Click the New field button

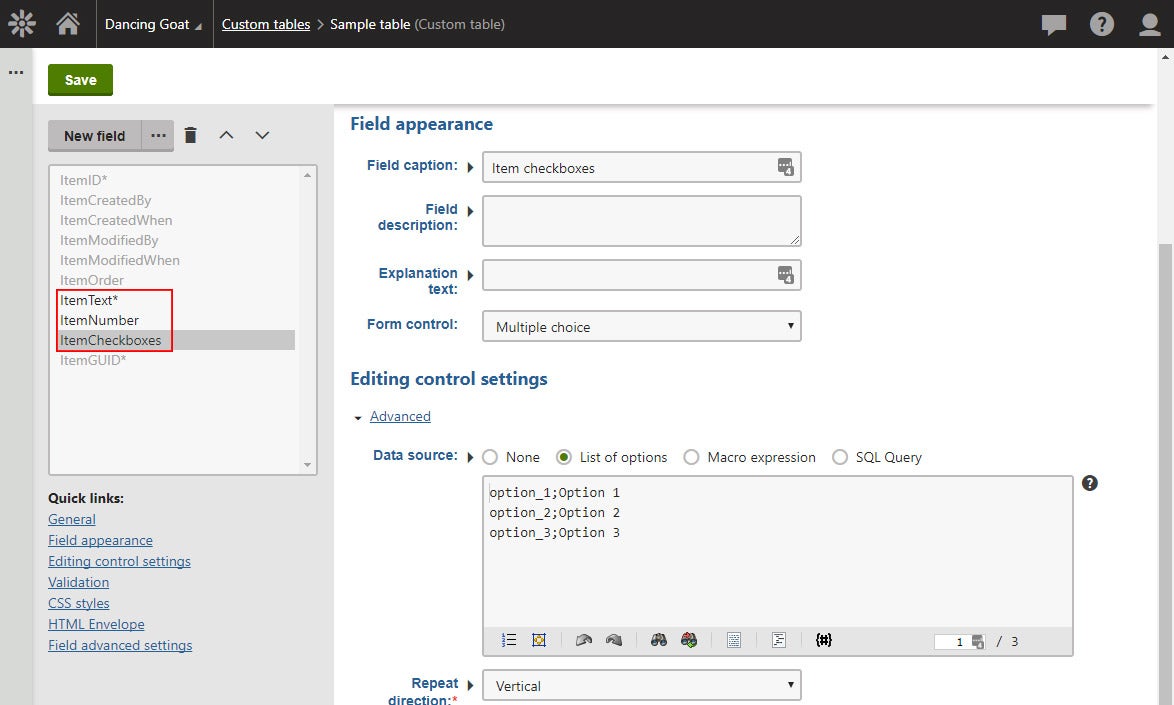click(94, 135)
